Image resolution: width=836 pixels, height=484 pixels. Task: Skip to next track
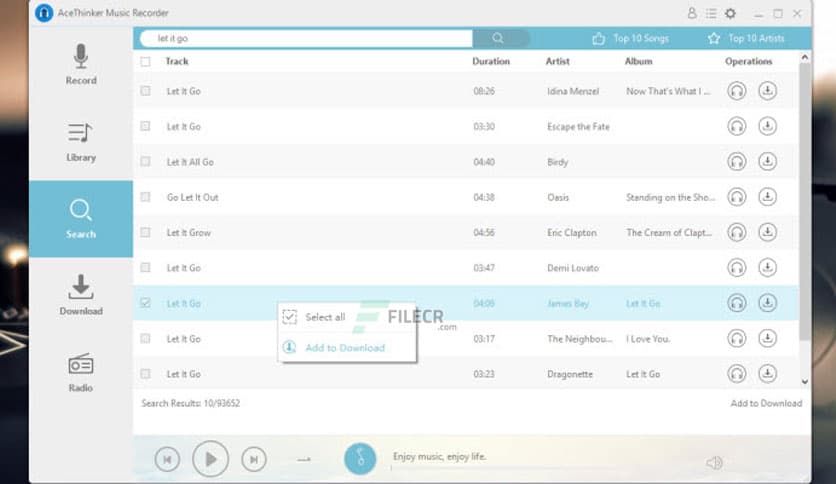(x=254, y=459)
